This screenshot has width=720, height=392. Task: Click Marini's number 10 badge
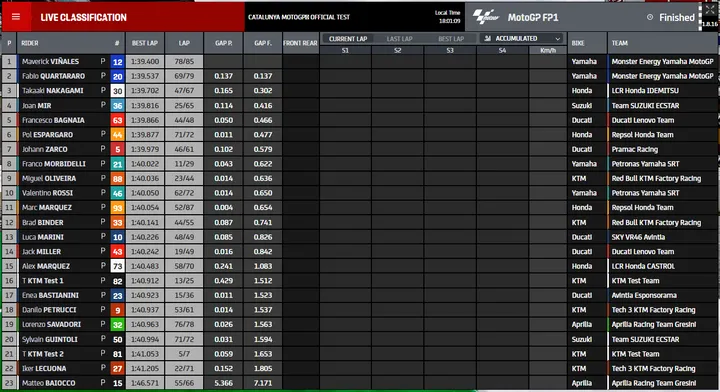118,237
